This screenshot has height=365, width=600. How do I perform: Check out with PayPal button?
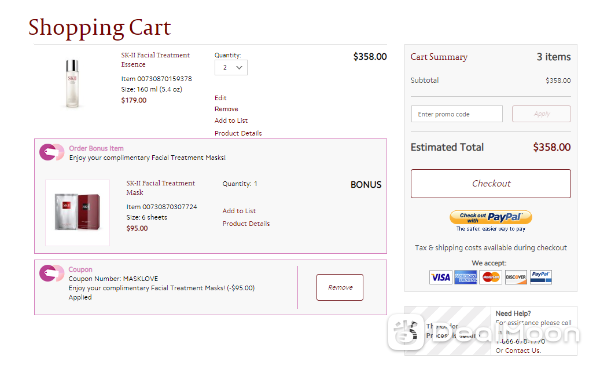click(491, 217)
